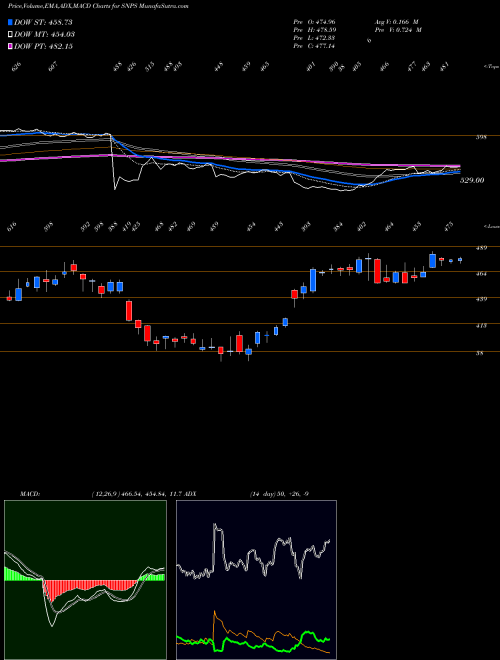This screenshot has width=500, height=660.
Task: Click the MACD: panel label
Action: (x=29, y=494)
